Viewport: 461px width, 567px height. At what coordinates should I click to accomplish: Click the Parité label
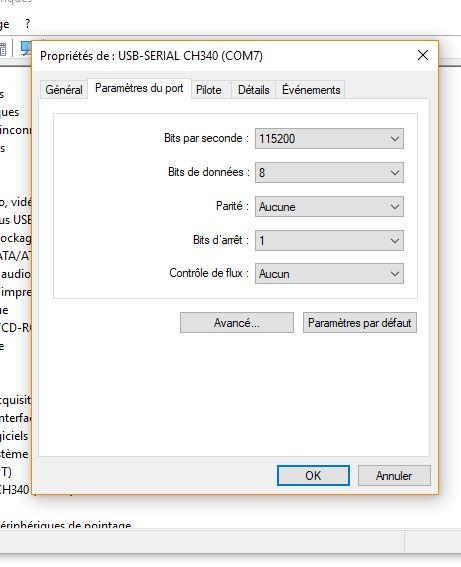point(232,206)
